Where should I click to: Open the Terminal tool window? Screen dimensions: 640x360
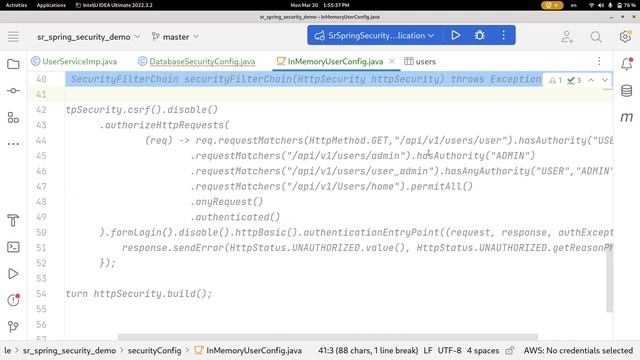[x=13, y=247]
